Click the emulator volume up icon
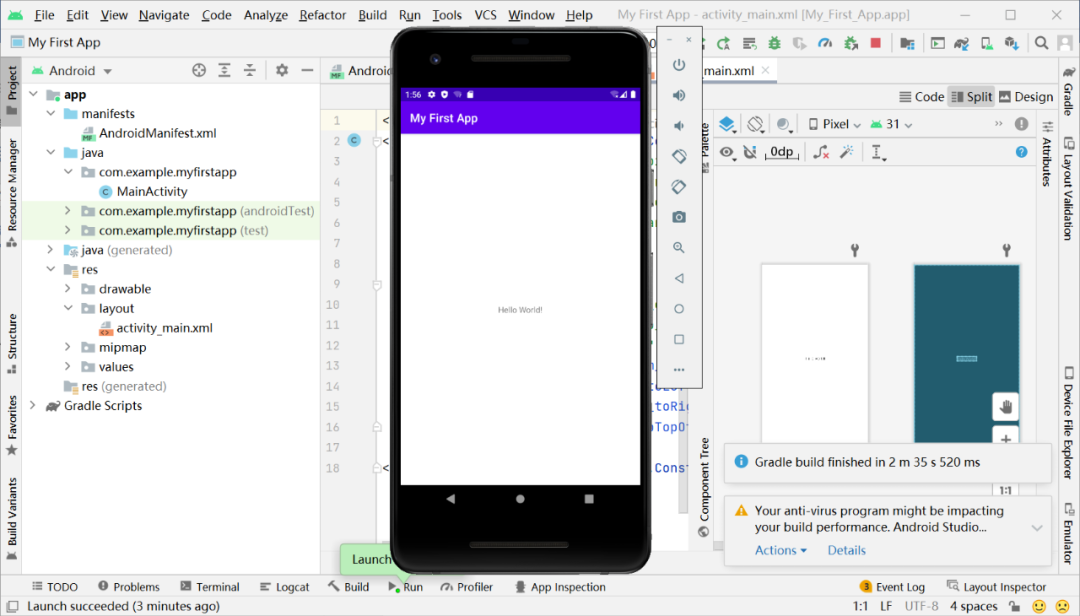Image resolution: width=1080 pixels, height=616 pixels. tap(678, 95)
